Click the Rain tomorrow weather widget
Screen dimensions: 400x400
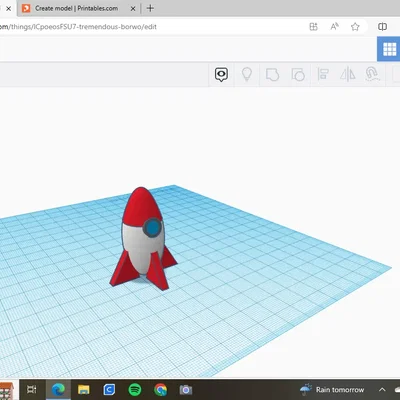point(332,389)
